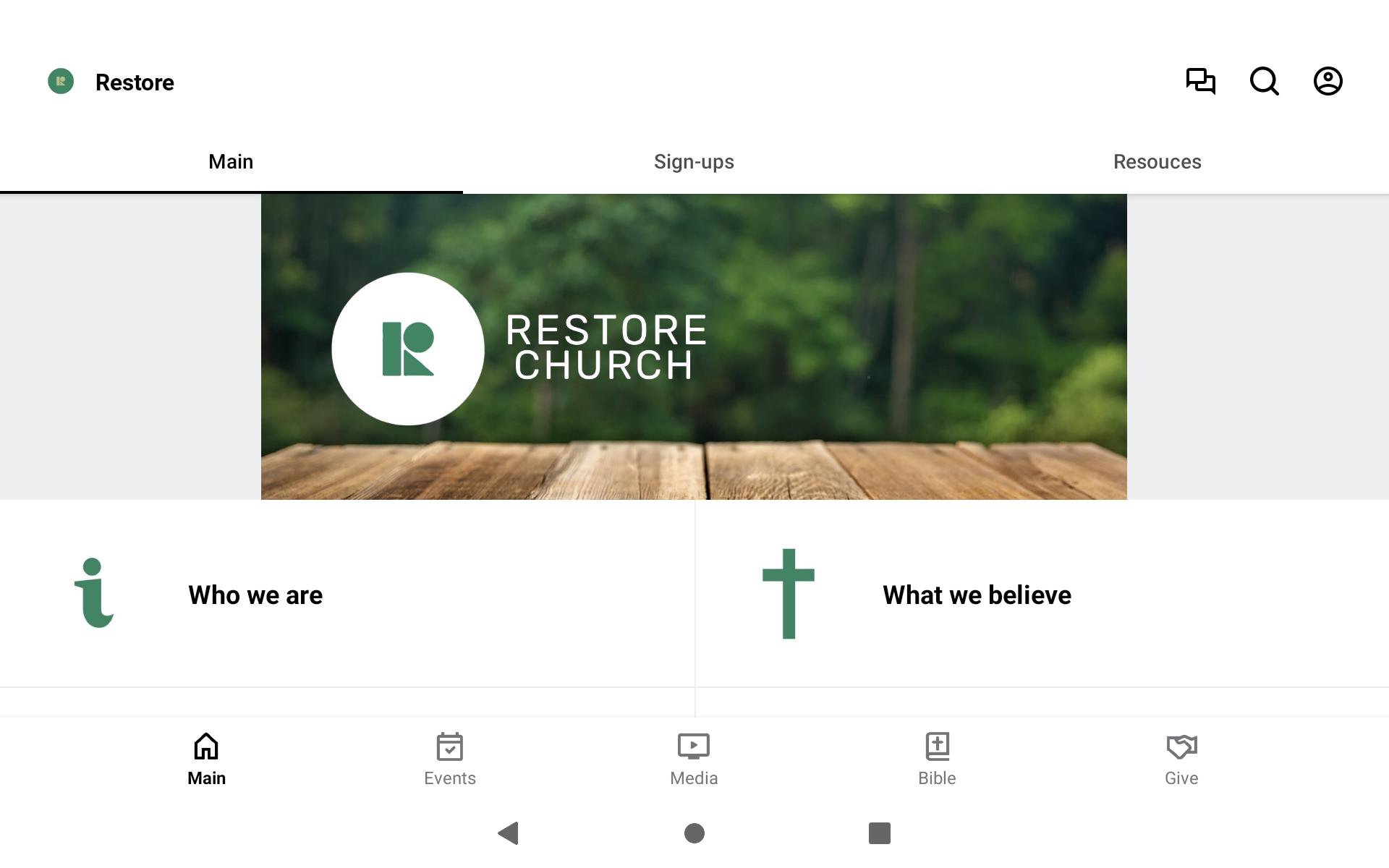Image resolution: width=1389 pixels, height=868 pixels.
Task: Select the Main home icon in bottom bar
Action: click(x=206, y=746)
